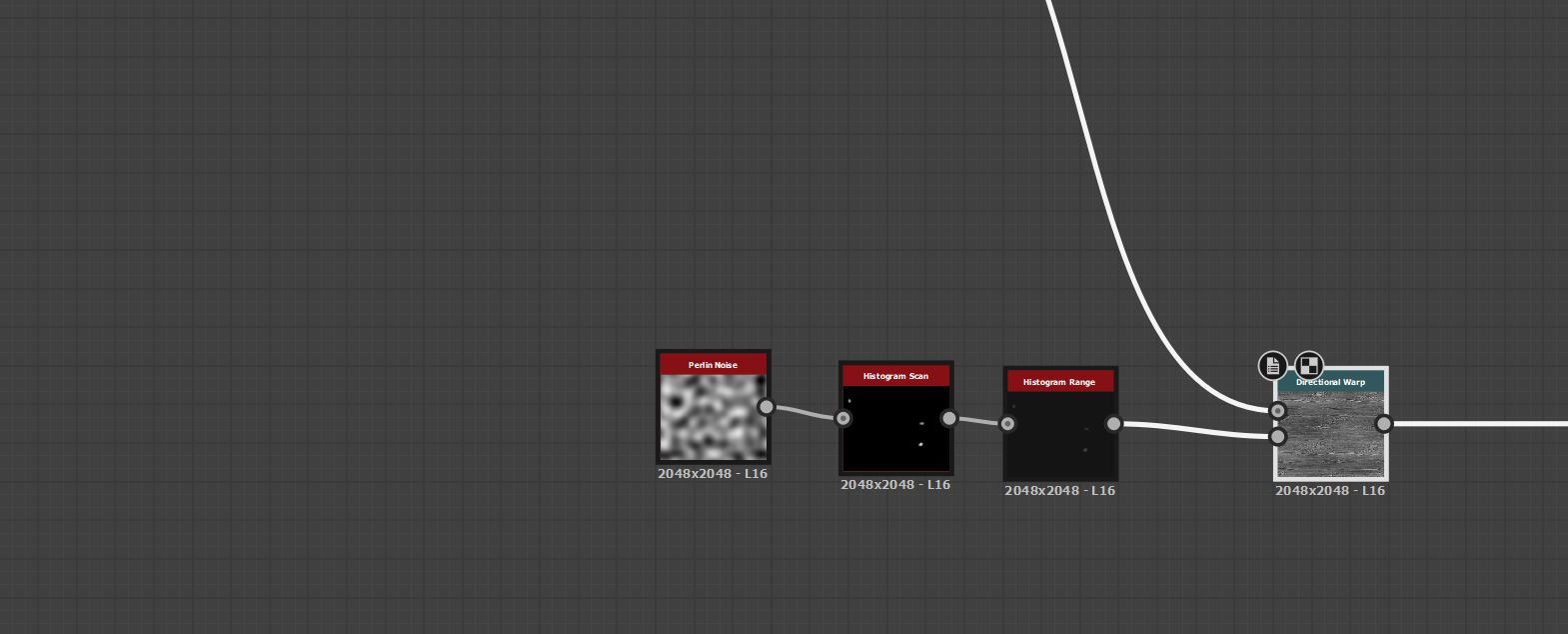Select the Histogram Scan node thumbnail
This screenshot has width=1568, height=634.
pos(896,429)
